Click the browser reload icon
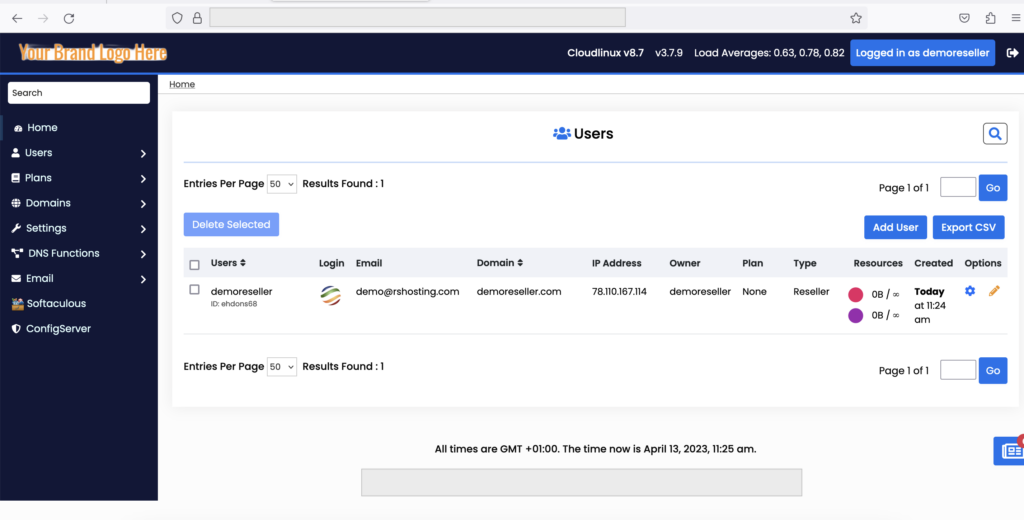1024x520 pixels. (x=69, y=18)
